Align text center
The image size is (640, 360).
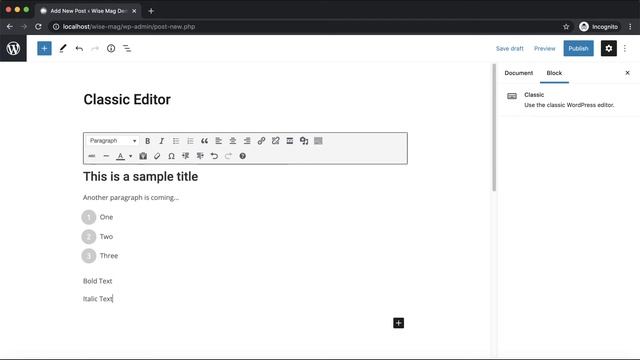click(x=233, y=141)
